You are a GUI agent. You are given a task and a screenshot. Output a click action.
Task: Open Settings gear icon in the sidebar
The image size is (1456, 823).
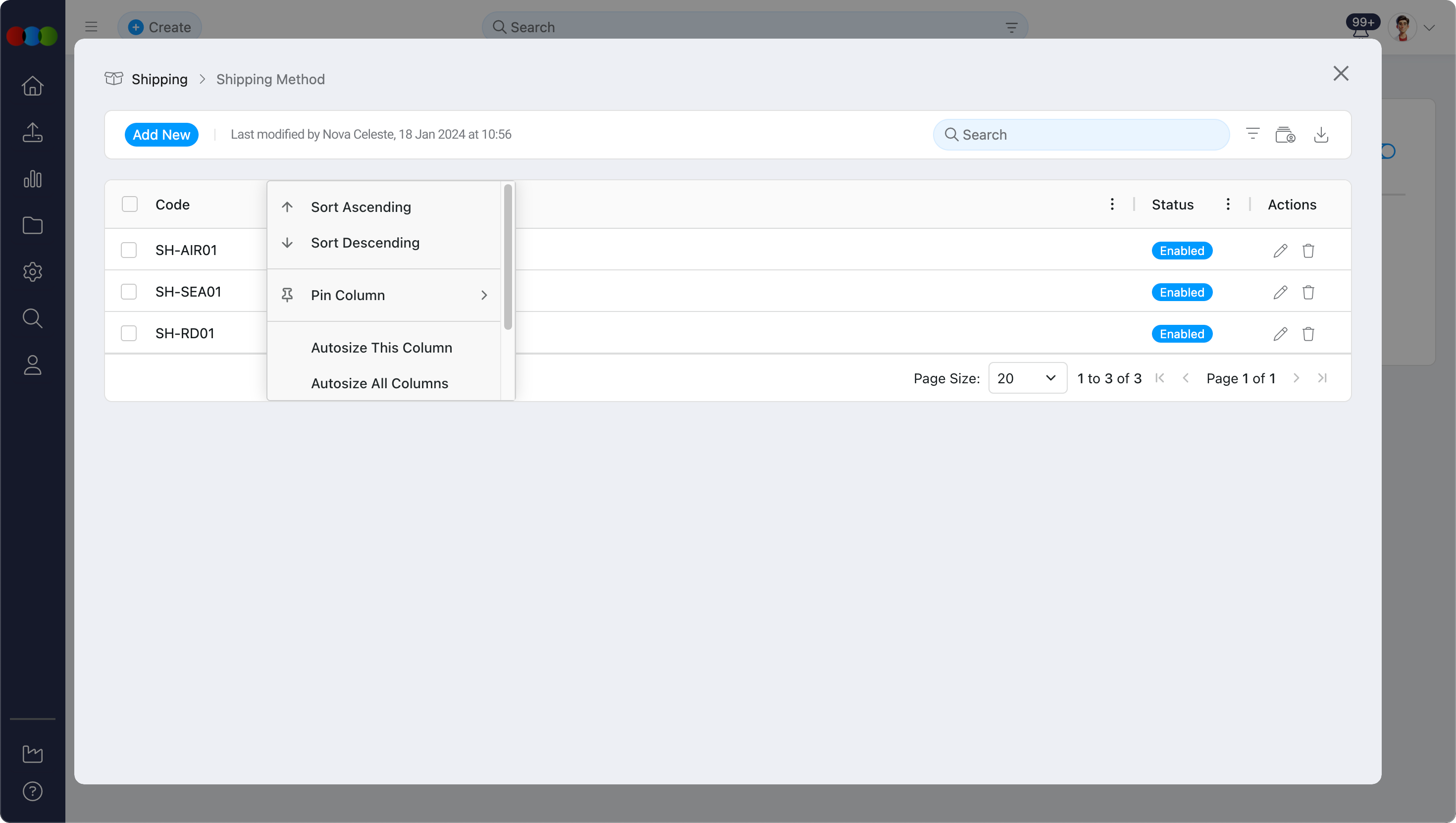tap(32, 272)
